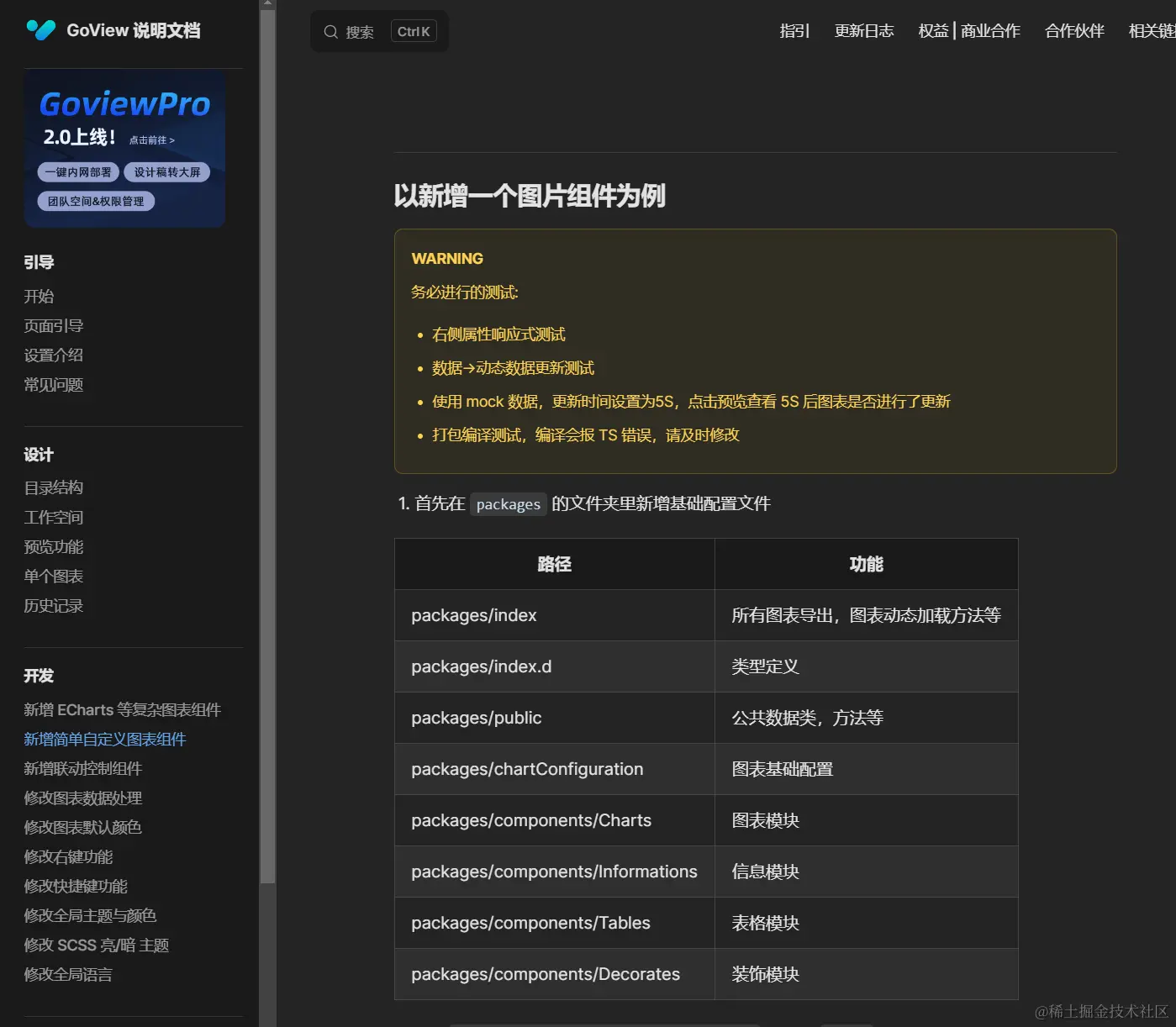Click the 数据→动态数据更新测试 bullet
Screen dimensions: 1176x1027
513,368
